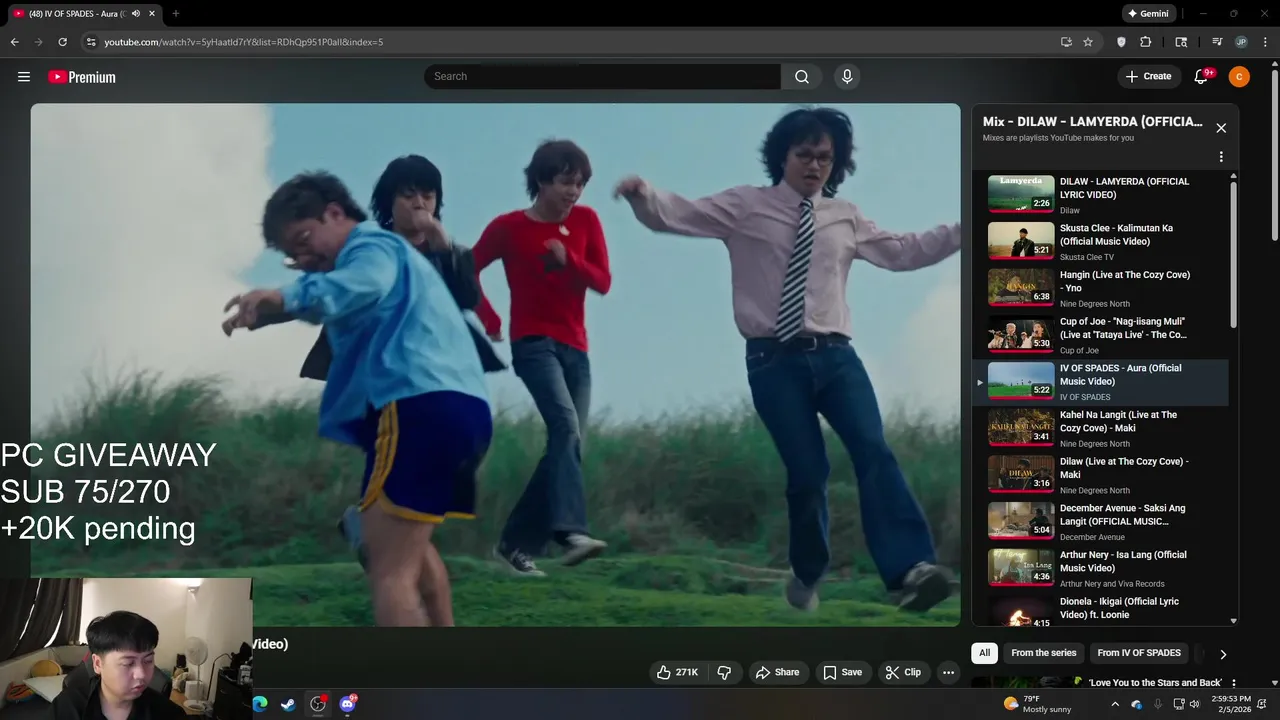Select IV OF SPADES - Aura playlist item
The width and height of the screenshot is (1280, 720).
pos(1100,381)
